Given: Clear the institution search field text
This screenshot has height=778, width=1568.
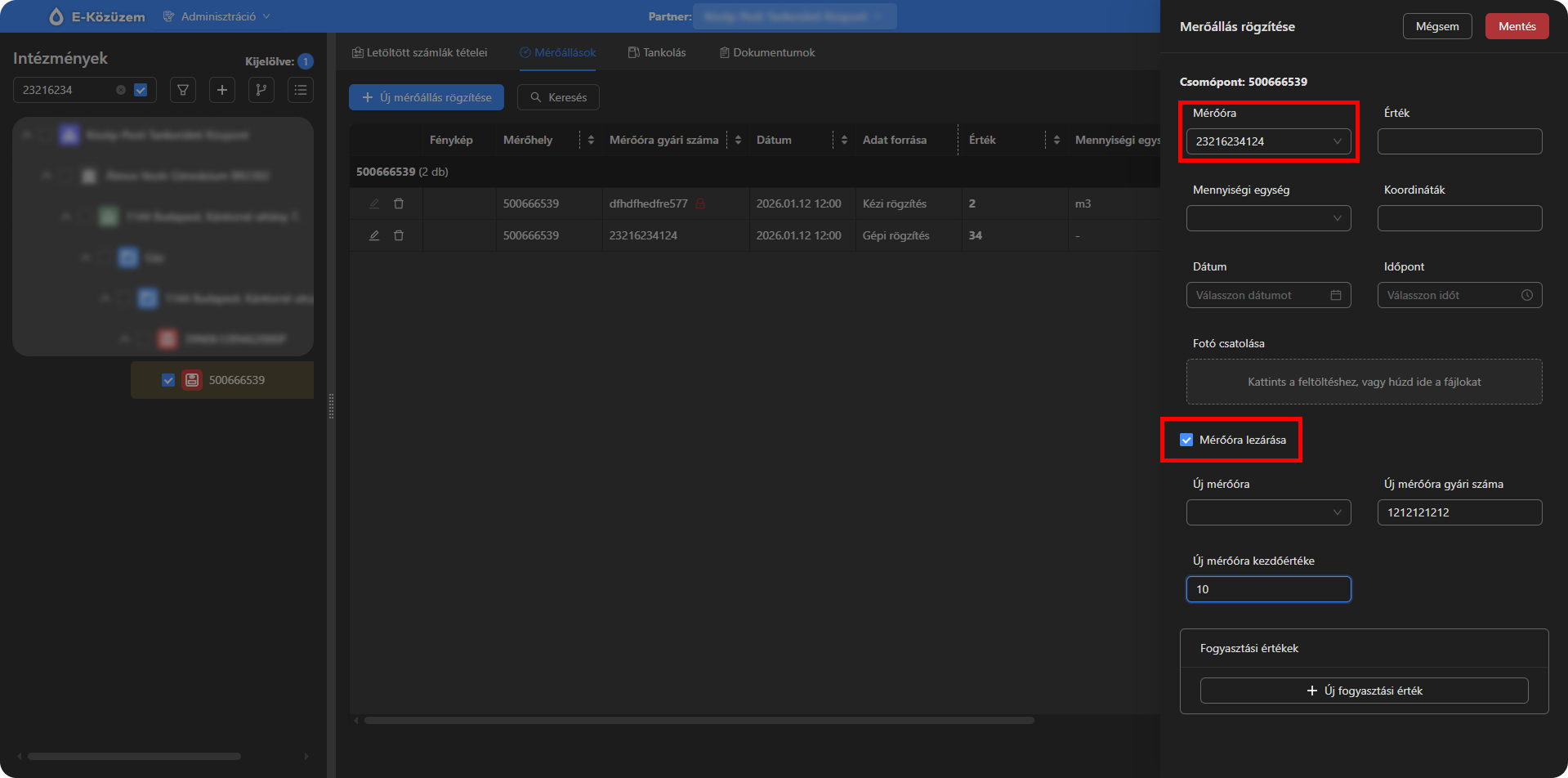Looking at the screenshot, I should point(121,90).
